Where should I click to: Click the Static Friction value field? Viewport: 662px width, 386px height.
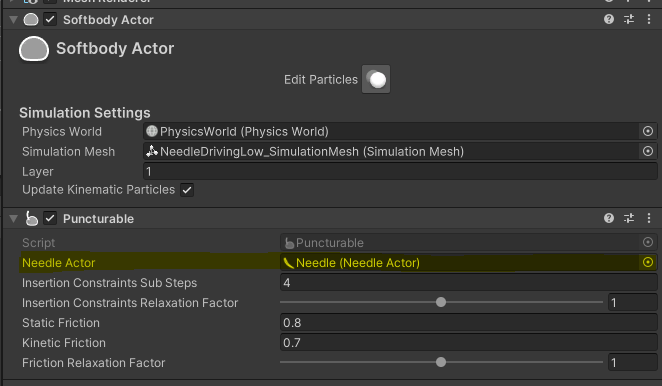tap(469, 323)
